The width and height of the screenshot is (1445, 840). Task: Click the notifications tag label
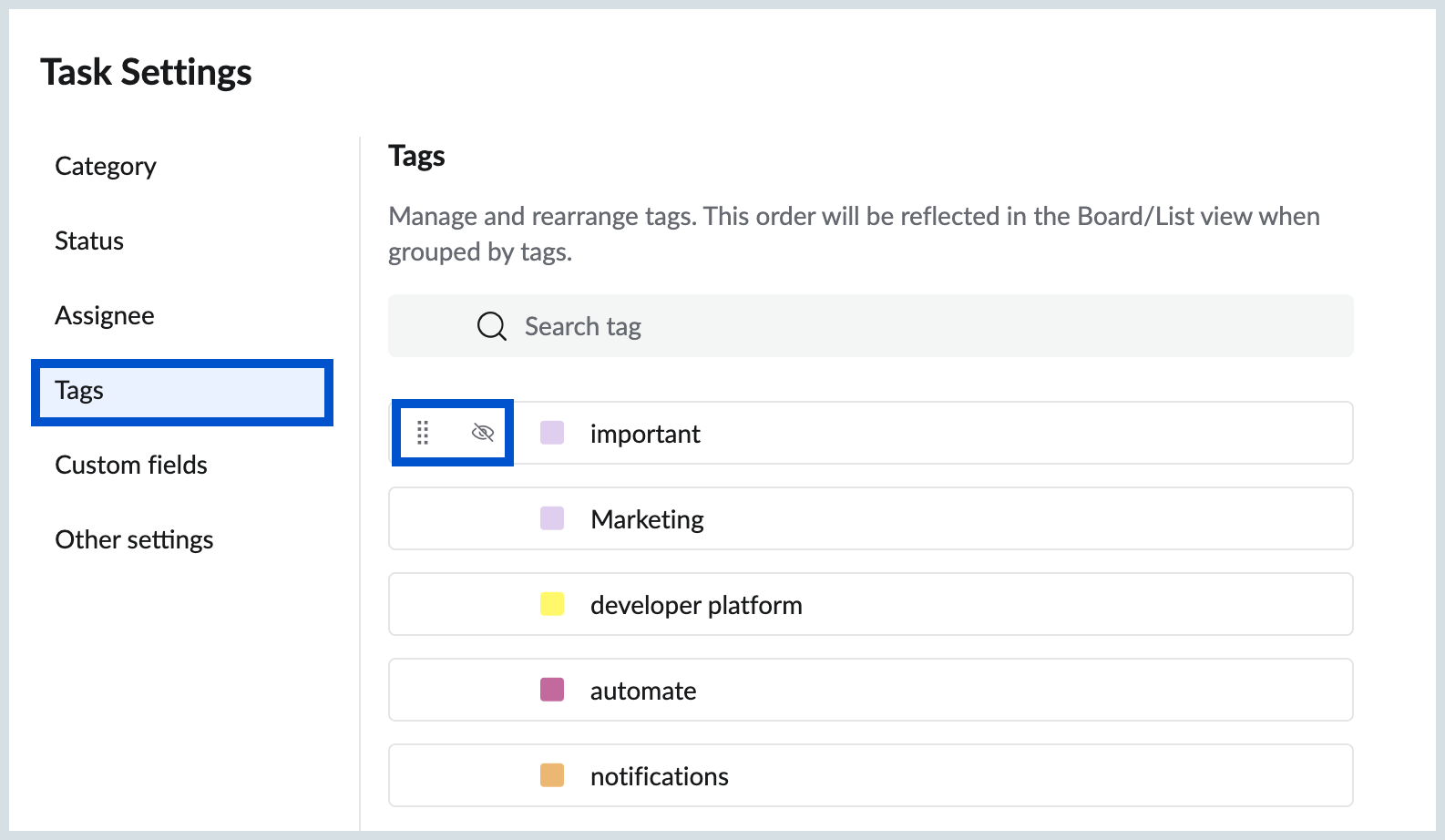(660, 776)
